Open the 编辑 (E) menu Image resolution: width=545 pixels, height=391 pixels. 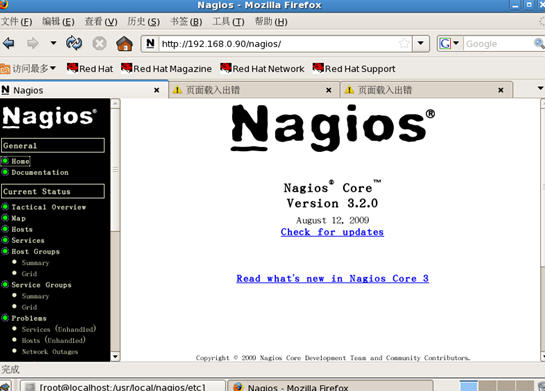click(x=58, y=22)
